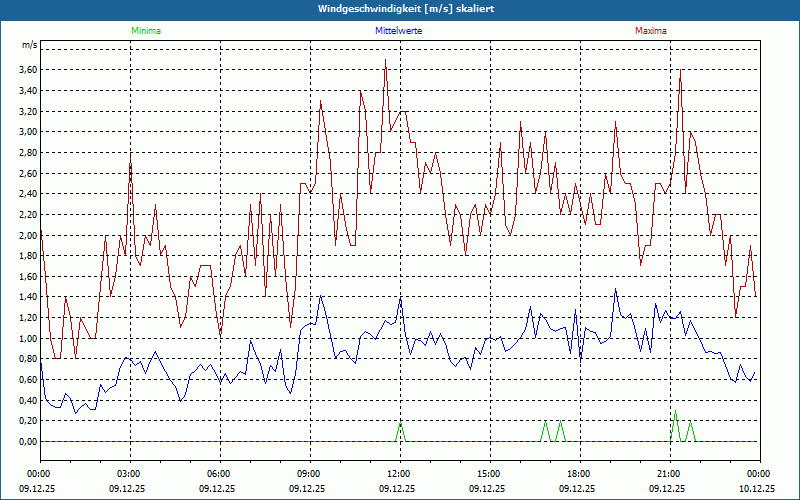
Task: Click the 18:00 time label on x-axis
Action: [x=580, y=474]
